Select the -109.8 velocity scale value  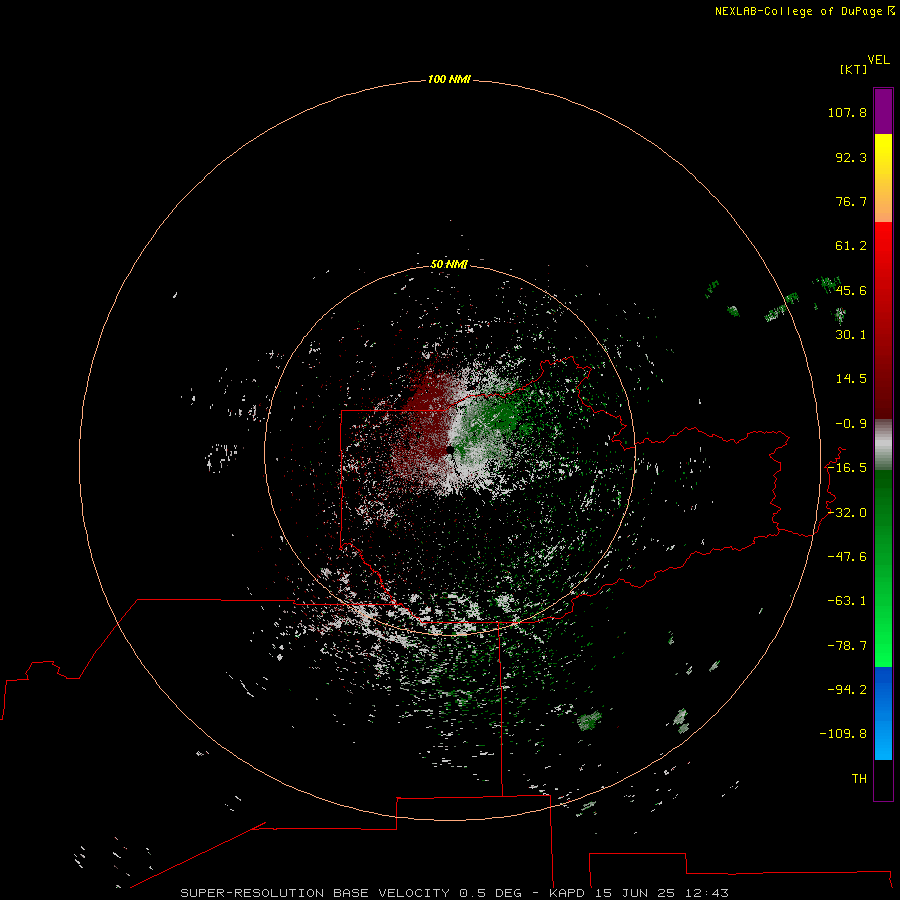click(x=843, y=734)
